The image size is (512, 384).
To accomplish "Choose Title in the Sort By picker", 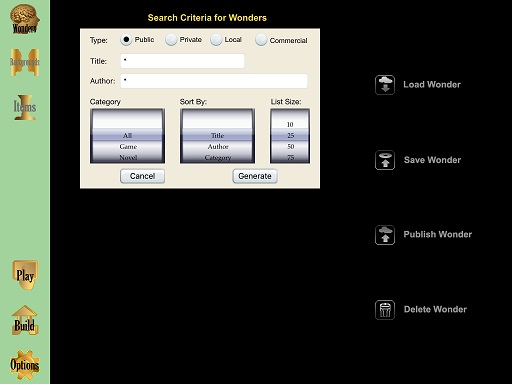I will click(x=217, y=135).
